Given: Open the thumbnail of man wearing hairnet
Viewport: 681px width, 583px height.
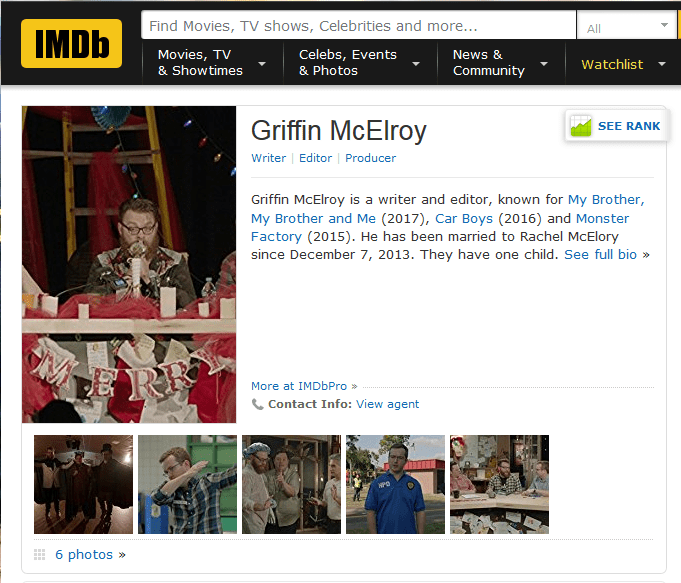Looking at the screenshot, I should (x=291, y=484).
